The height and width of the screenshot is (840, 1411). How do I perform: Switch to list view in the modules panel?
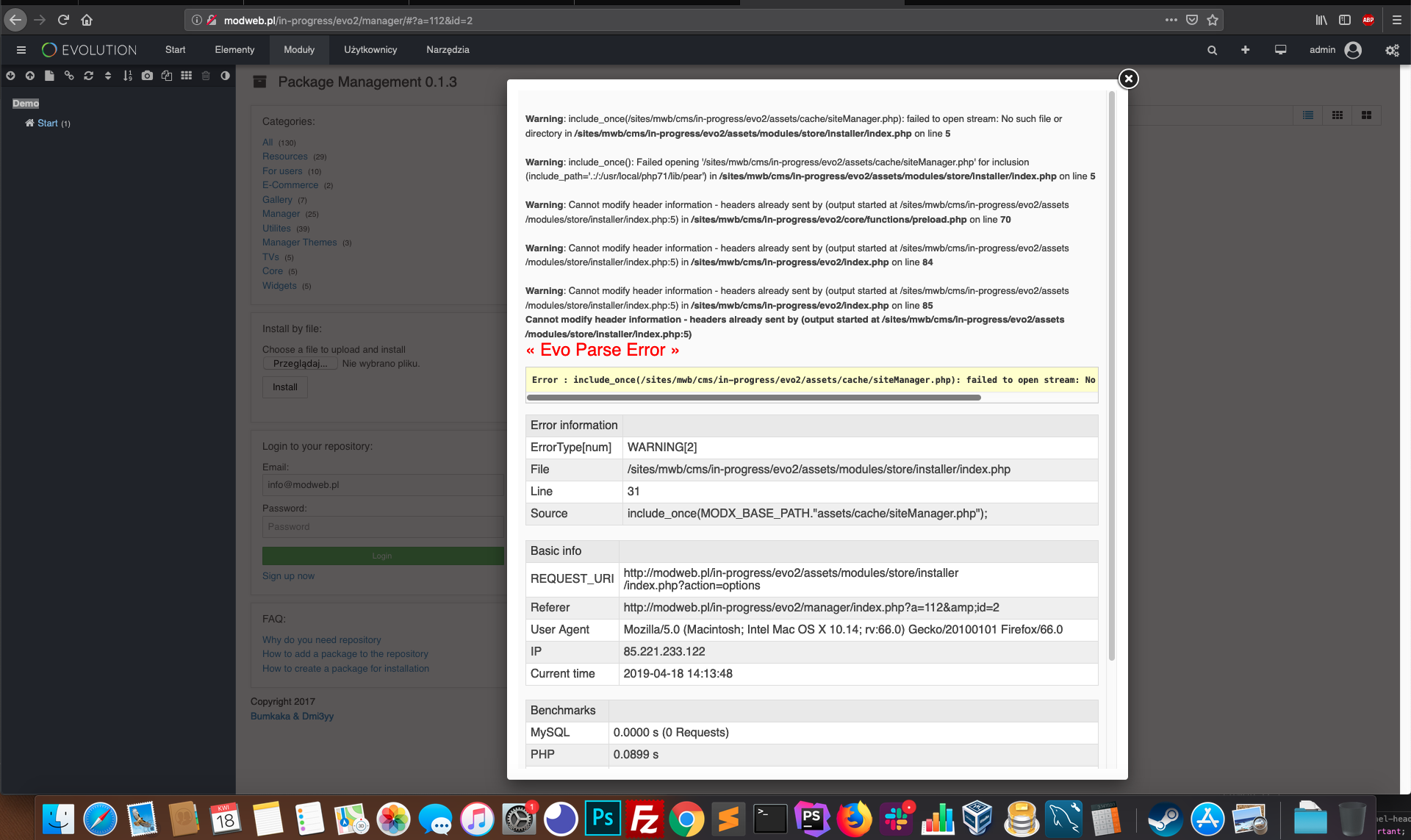(x=1307, y=115)
